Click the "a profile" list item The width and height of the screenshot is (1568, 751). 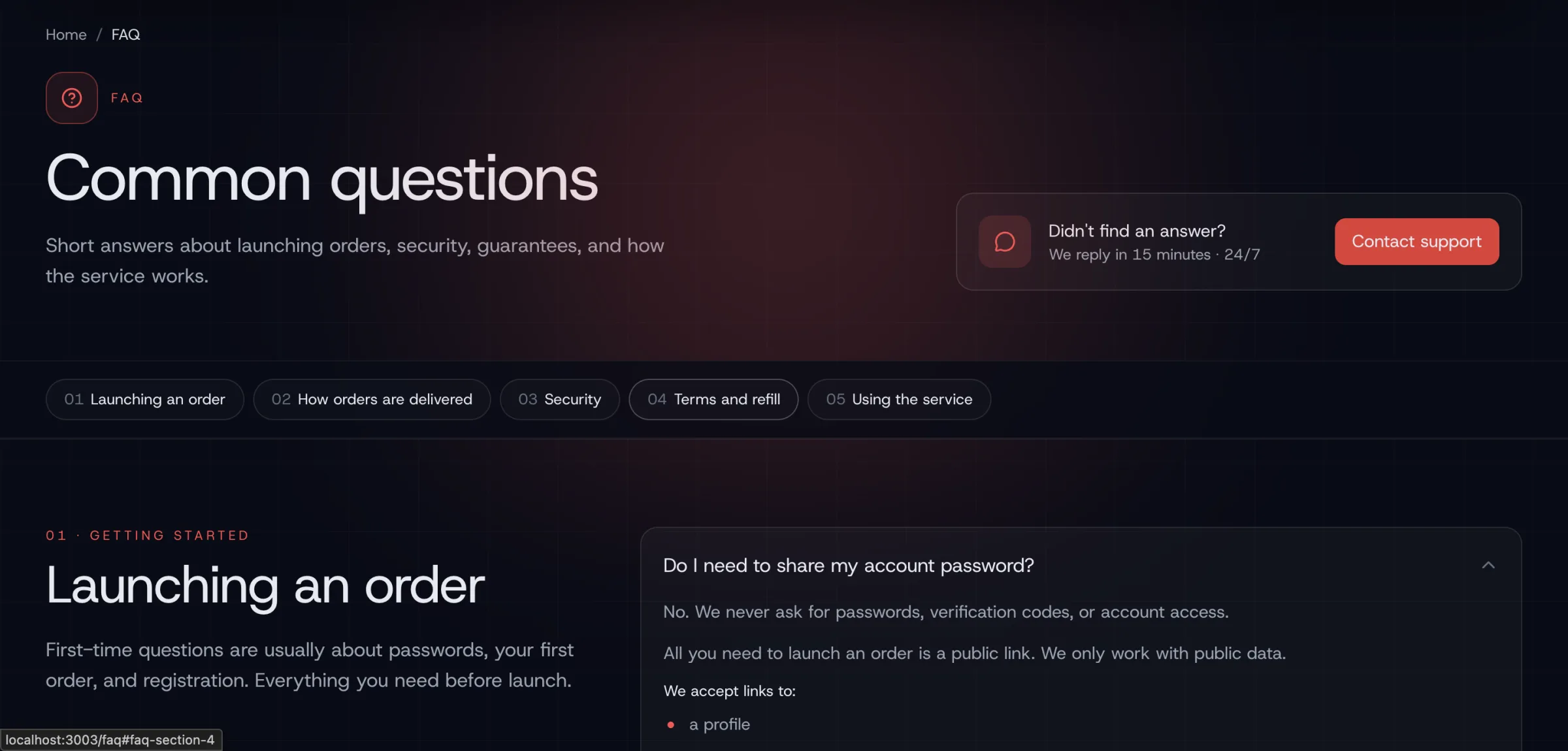pyautogui.click(x=719, y=725)
